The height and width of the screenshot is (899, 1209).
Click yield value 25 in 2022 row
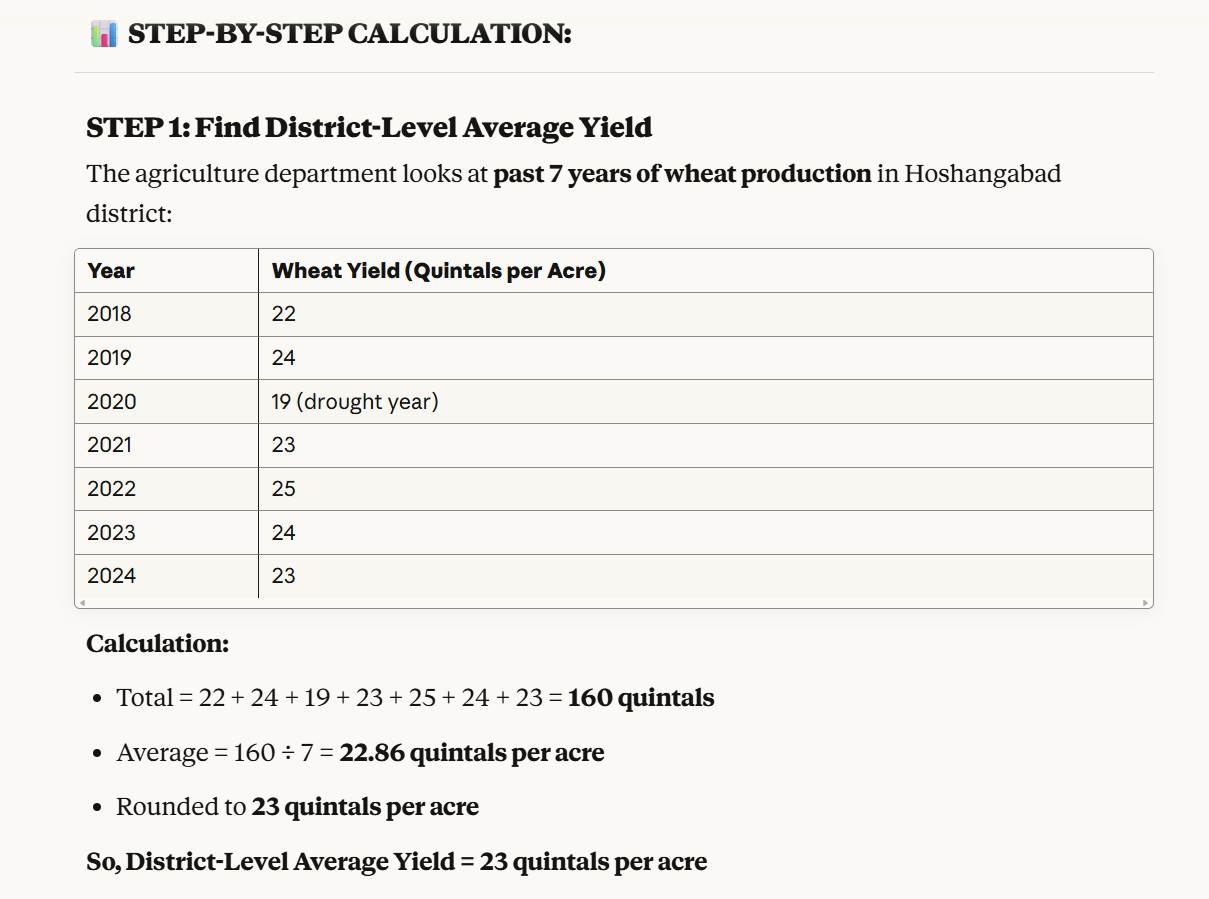(284, 489)
